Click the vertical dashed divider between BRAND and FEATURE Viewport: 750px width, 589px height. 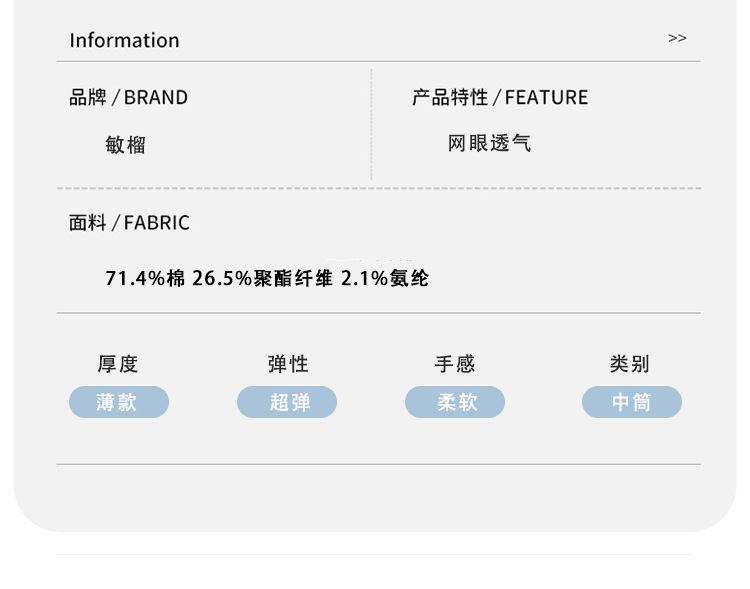[x=371, y=125]
